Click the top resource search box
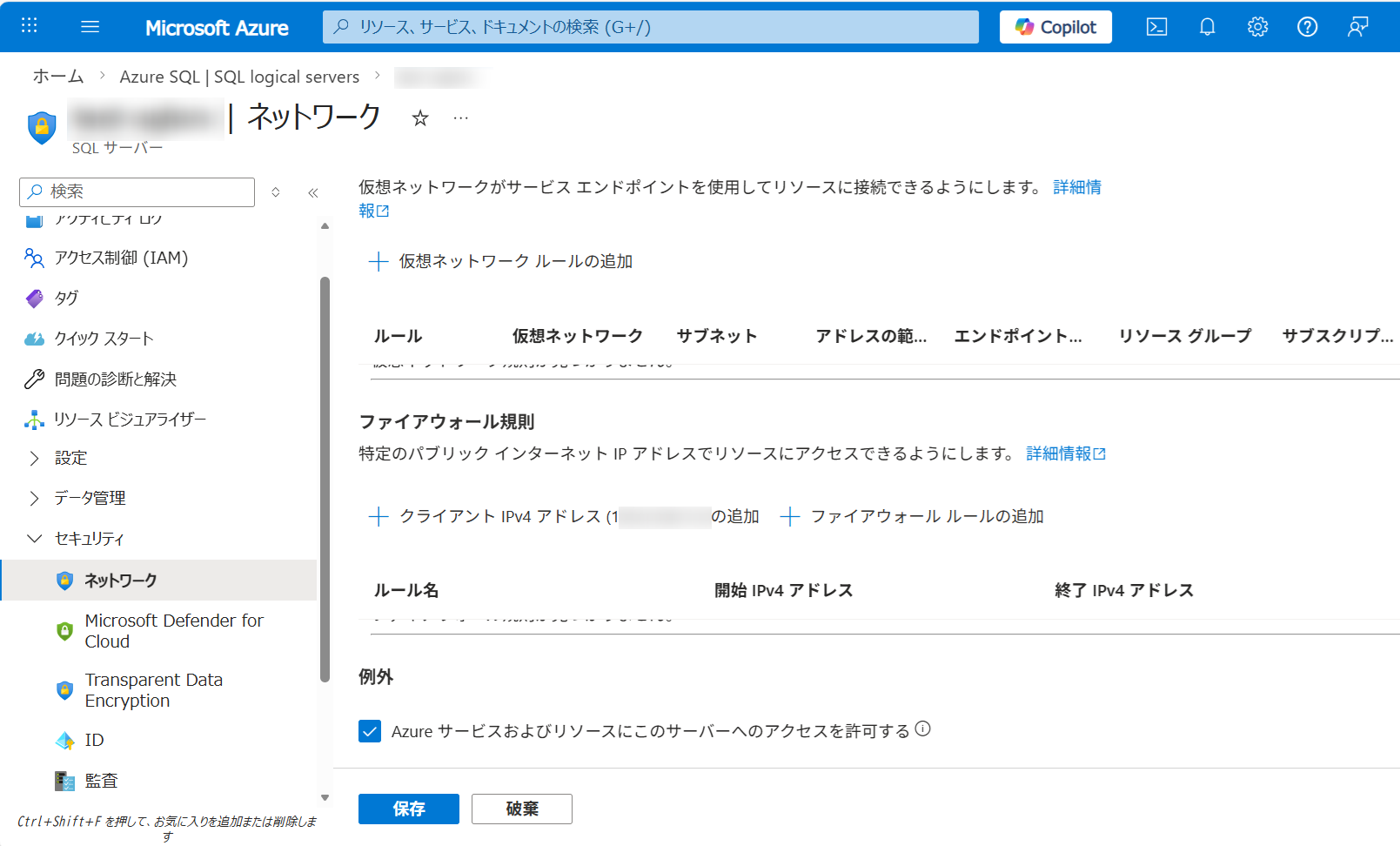This screenshot has width=1400, height=846. pyautogui.click(x=650, y=27)
